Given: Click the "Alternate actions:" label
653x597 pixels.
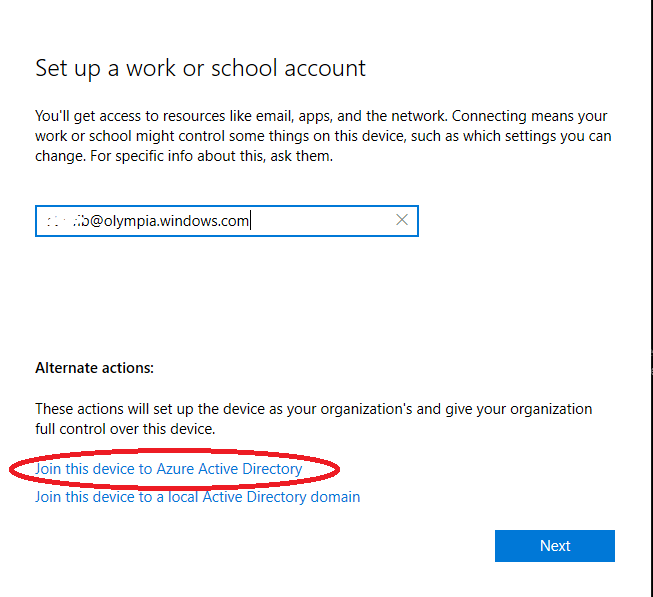Looking at the screenshot, I should (94, 368).
